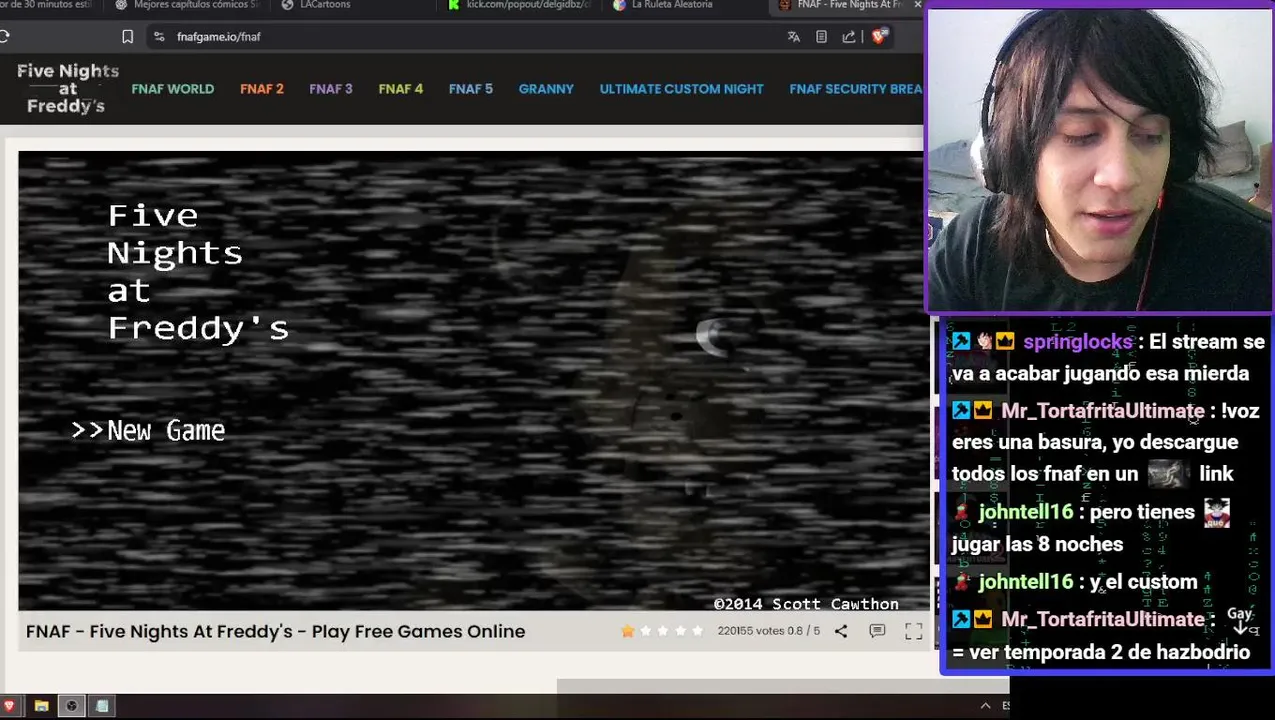Click the ©2014 Scott Cawthon text

coord(806,604)
